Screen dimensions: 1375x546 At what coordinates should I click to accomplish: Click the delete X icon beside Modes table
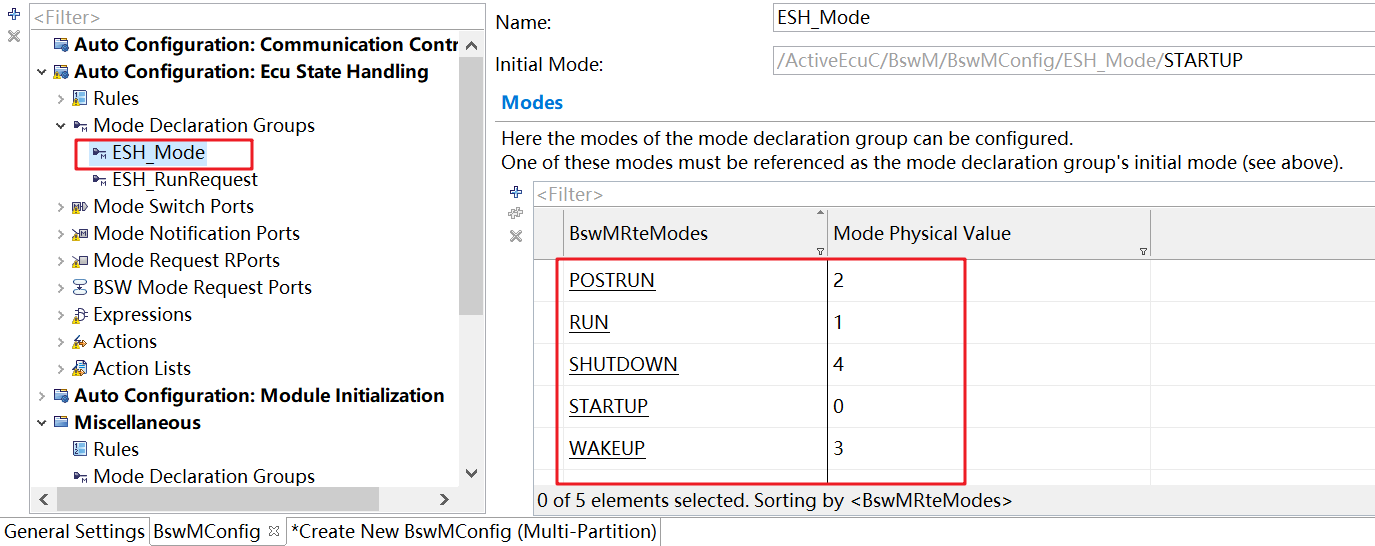[x=516, y=236]
